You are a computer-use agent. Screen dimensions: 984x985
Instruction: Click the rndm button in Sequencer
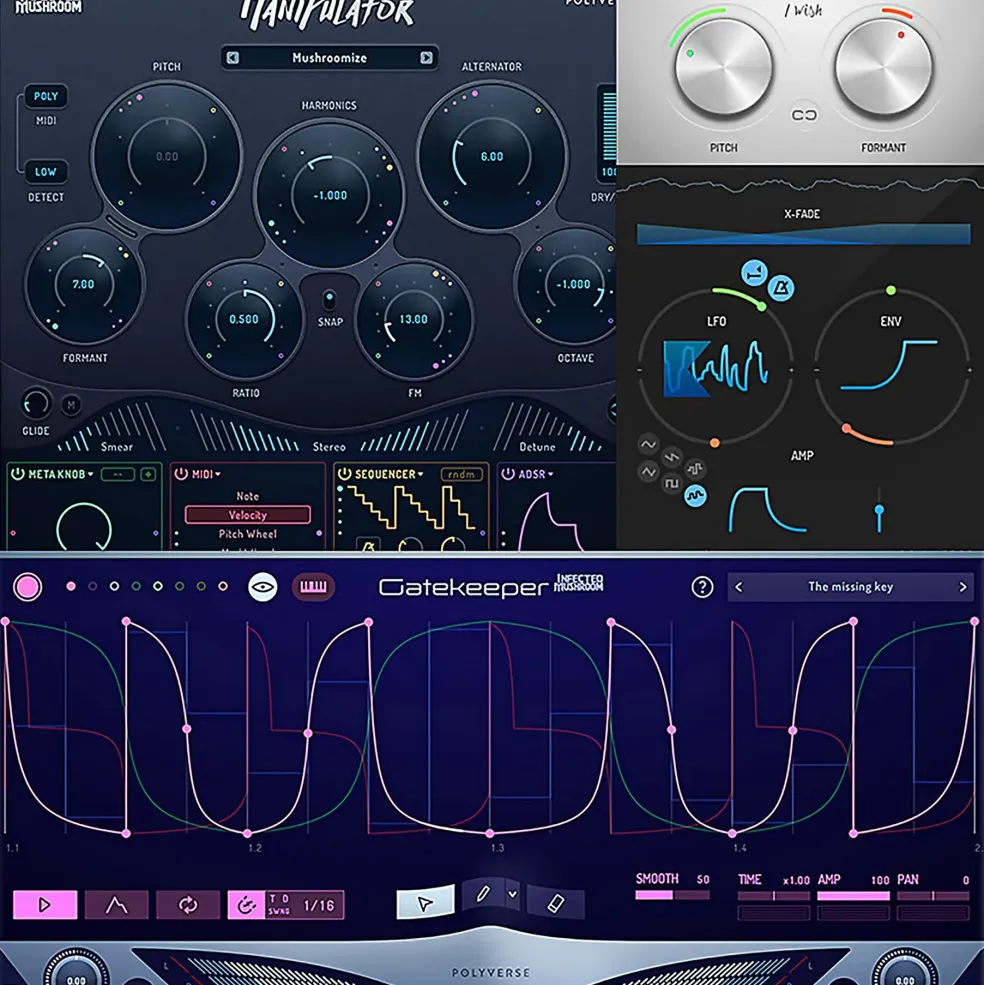pos(461,474)
